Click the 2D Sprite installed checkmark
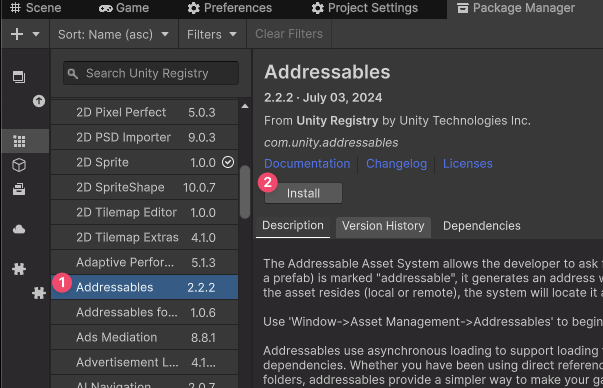Image resolution: width=603 pixels, height=388 pixels. 228,162
